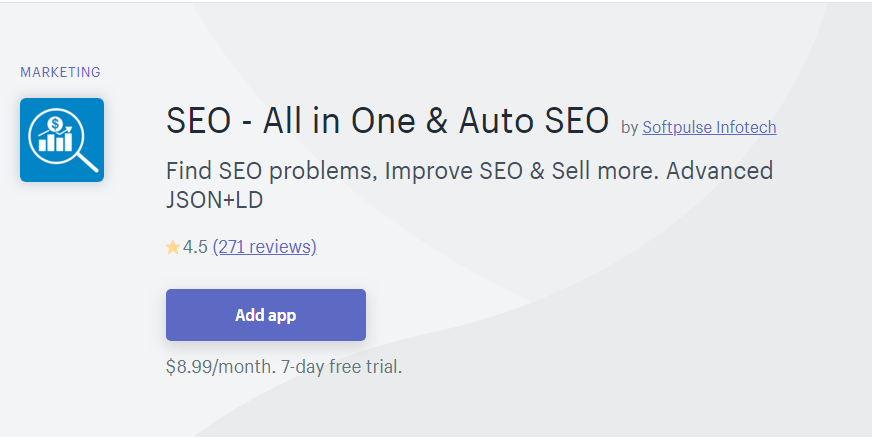The image size is (872, 440).
Task: Click the bar chart inside the magnifier logo
Action: [55, 142]
